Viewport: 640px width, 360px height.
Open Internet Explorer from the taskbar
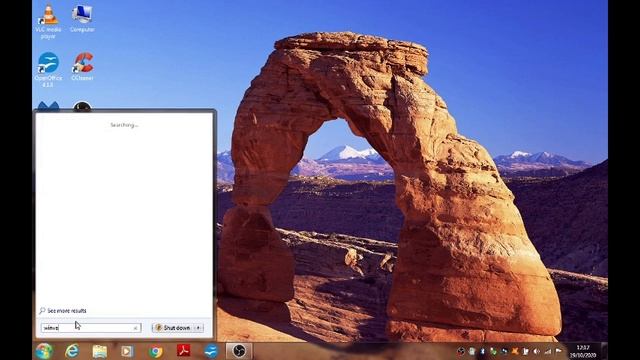(x=72, y=351)
